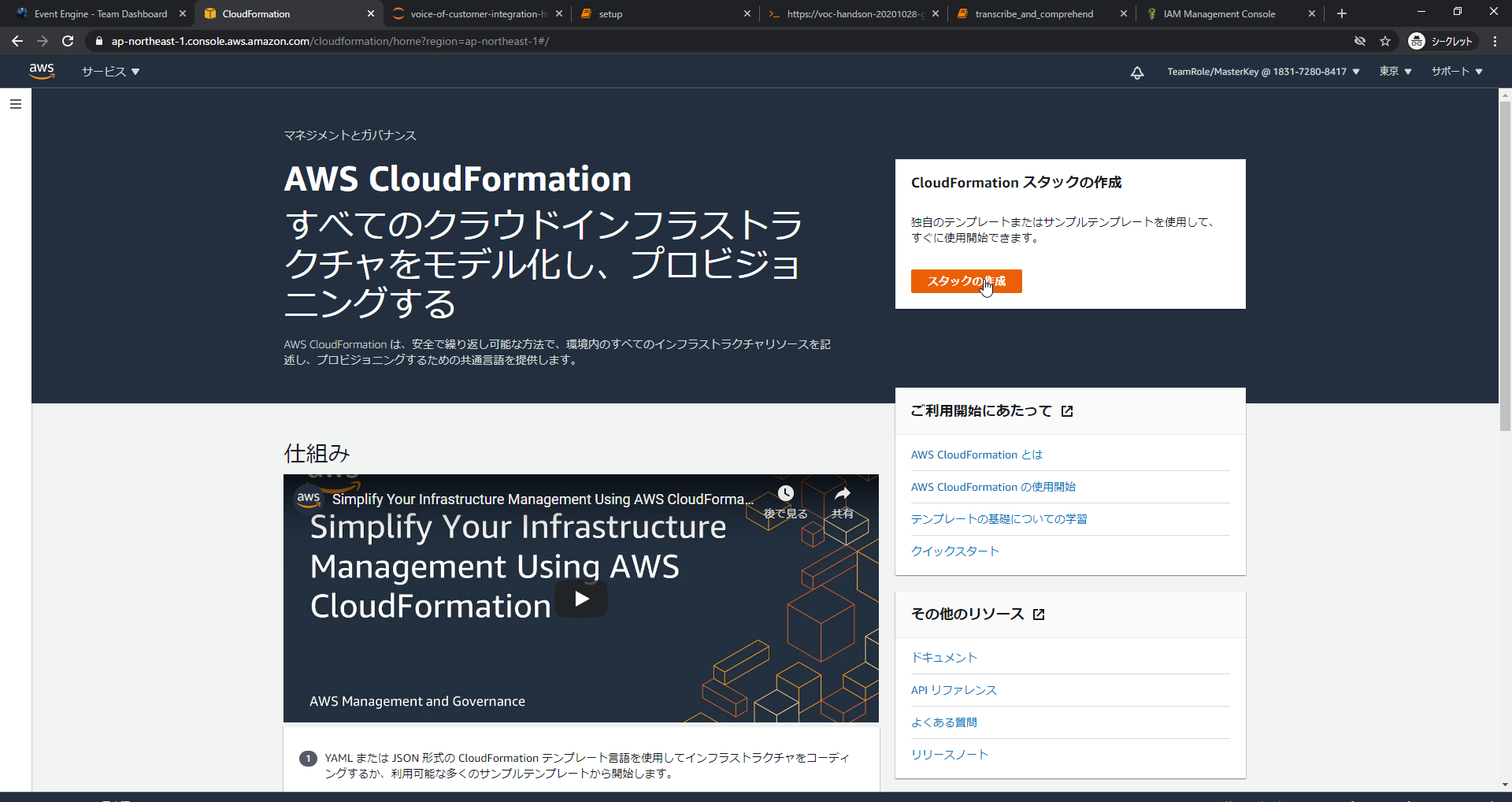Click the third-party cookie blocked eye icon
The height and width of the screenshot is (802, 1512).
1360,41
